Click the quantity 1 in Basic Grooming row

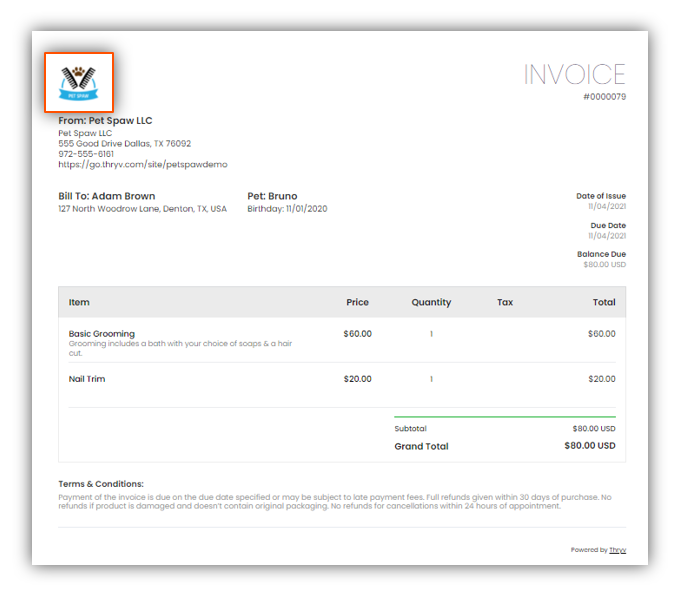pos(431,334)
